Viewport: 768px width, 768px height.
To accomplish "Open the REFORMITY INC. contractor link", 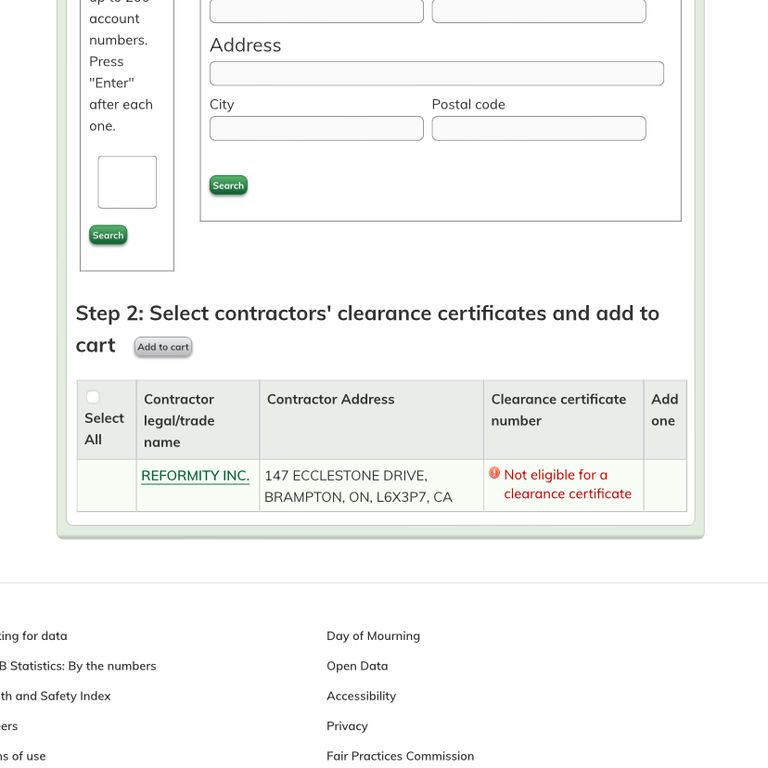I will 195,476.
